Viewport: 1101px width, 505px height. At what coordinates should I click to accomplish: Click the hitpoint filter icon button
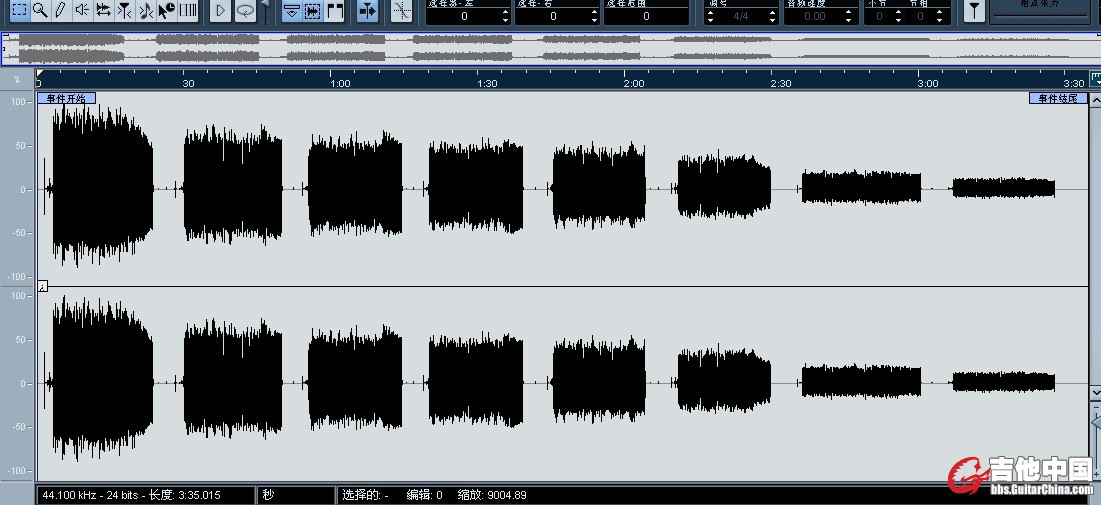pos(974,11)
